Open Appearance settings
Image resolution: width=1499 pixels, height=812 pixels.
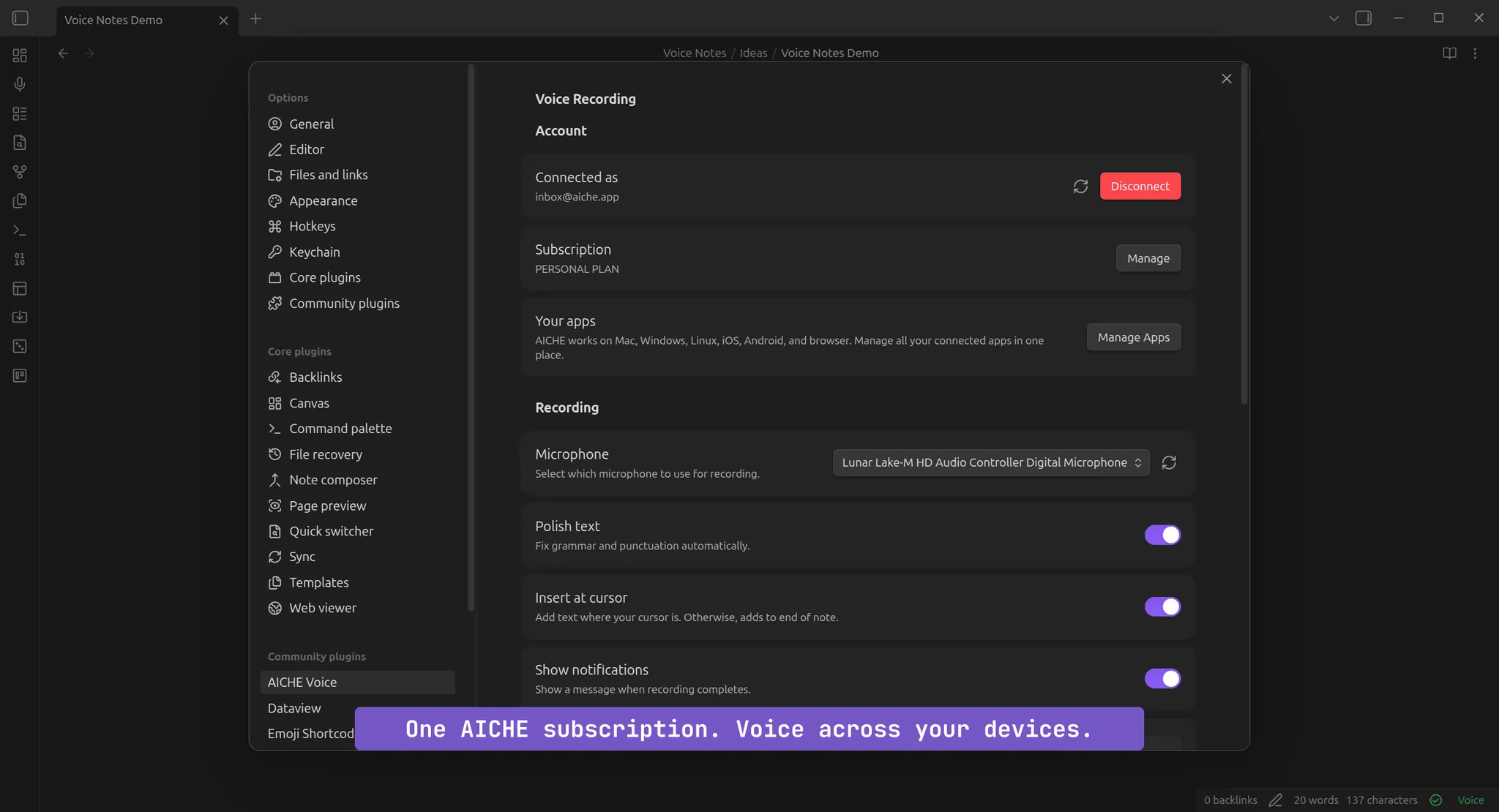357,200
